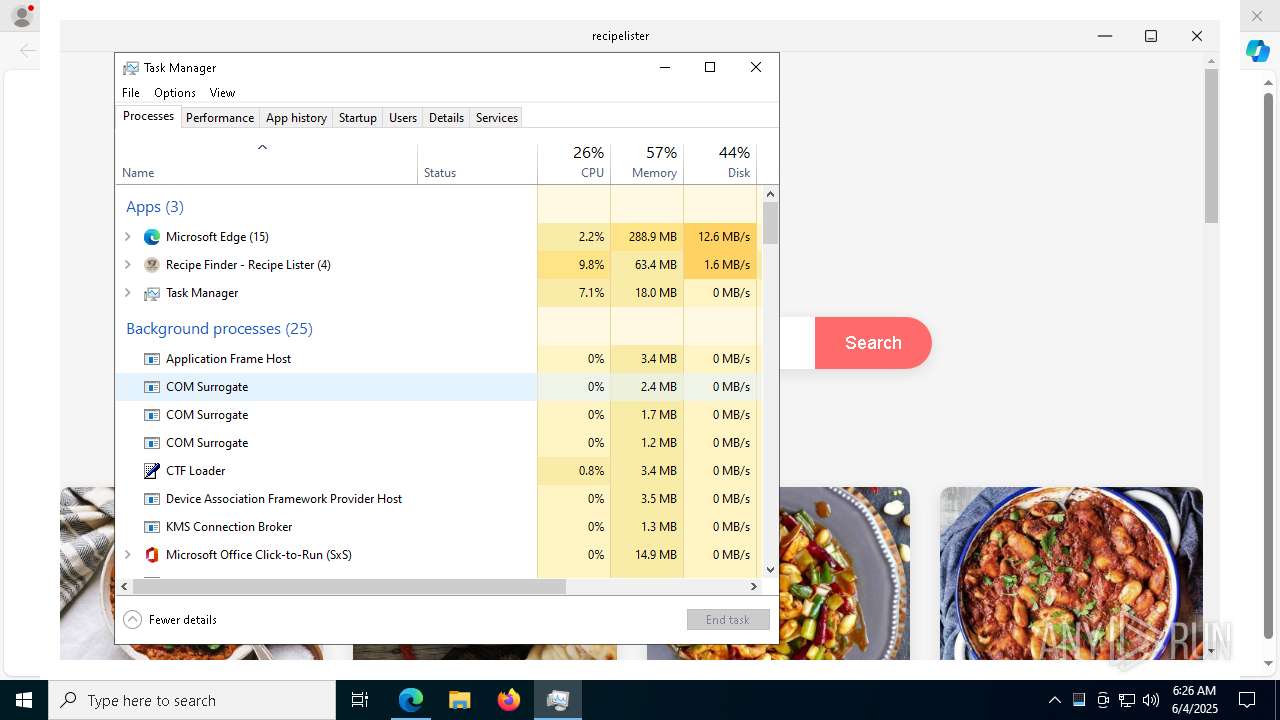The width and height of the screenshot is (1280, 720).
Task: Expand Microsoft Office Click-to-Run group
Action: pyautogui.click(x=127, y=555)
